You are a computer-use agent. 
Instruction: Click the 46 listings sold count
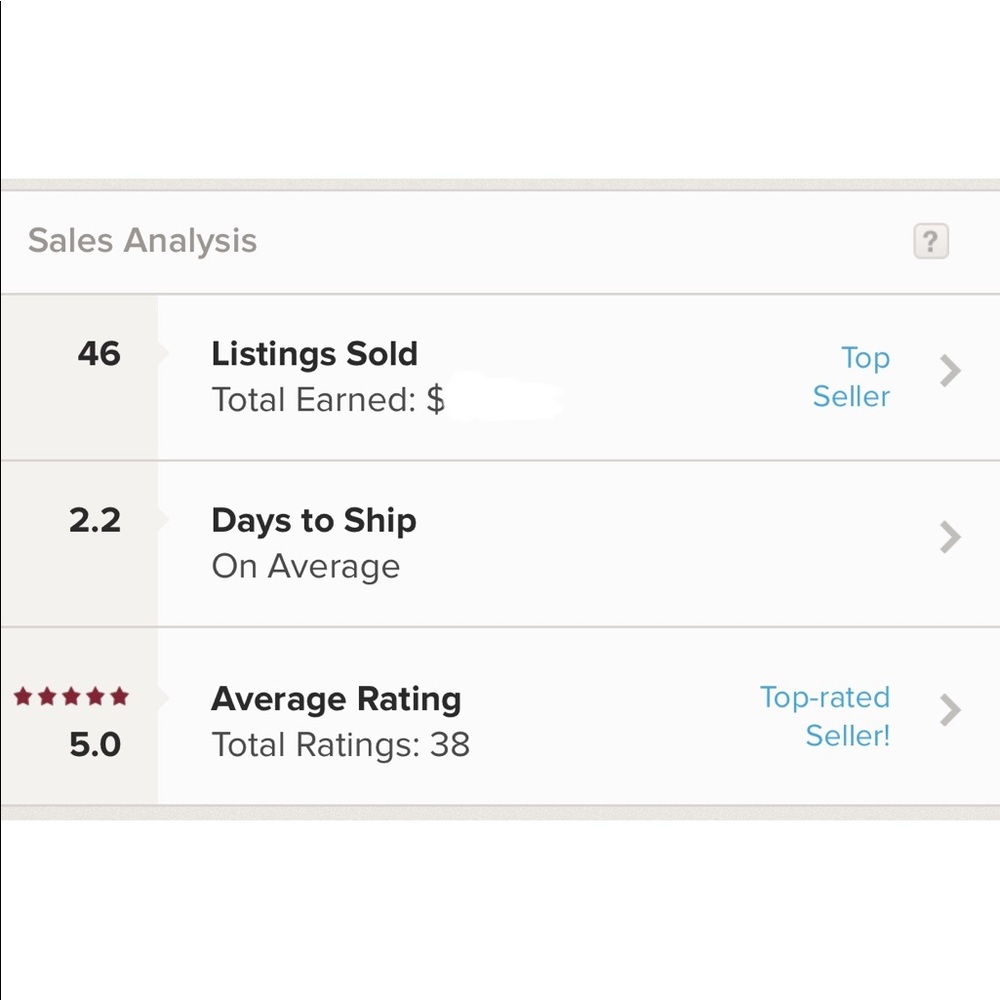(99, 354)
